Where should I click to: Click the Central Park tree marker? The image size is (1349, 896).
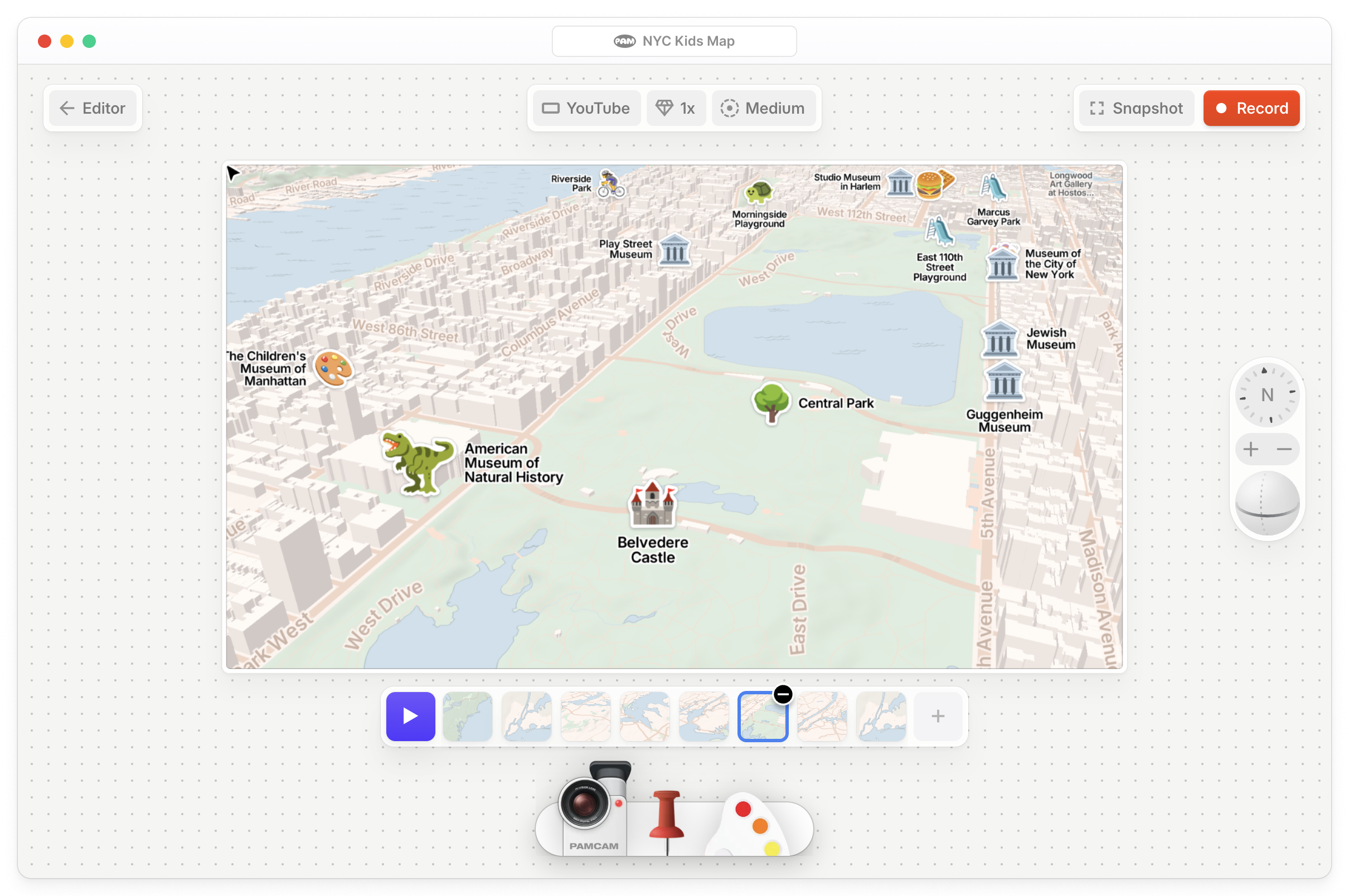pyautogui.click(x=771, y=403)
